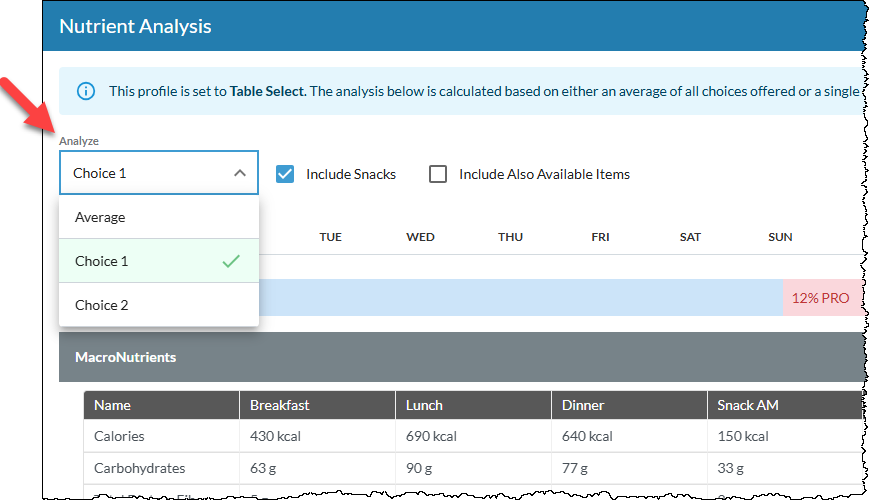Click the Calories row label
This screenshot has width=869, height=500.
119,436
